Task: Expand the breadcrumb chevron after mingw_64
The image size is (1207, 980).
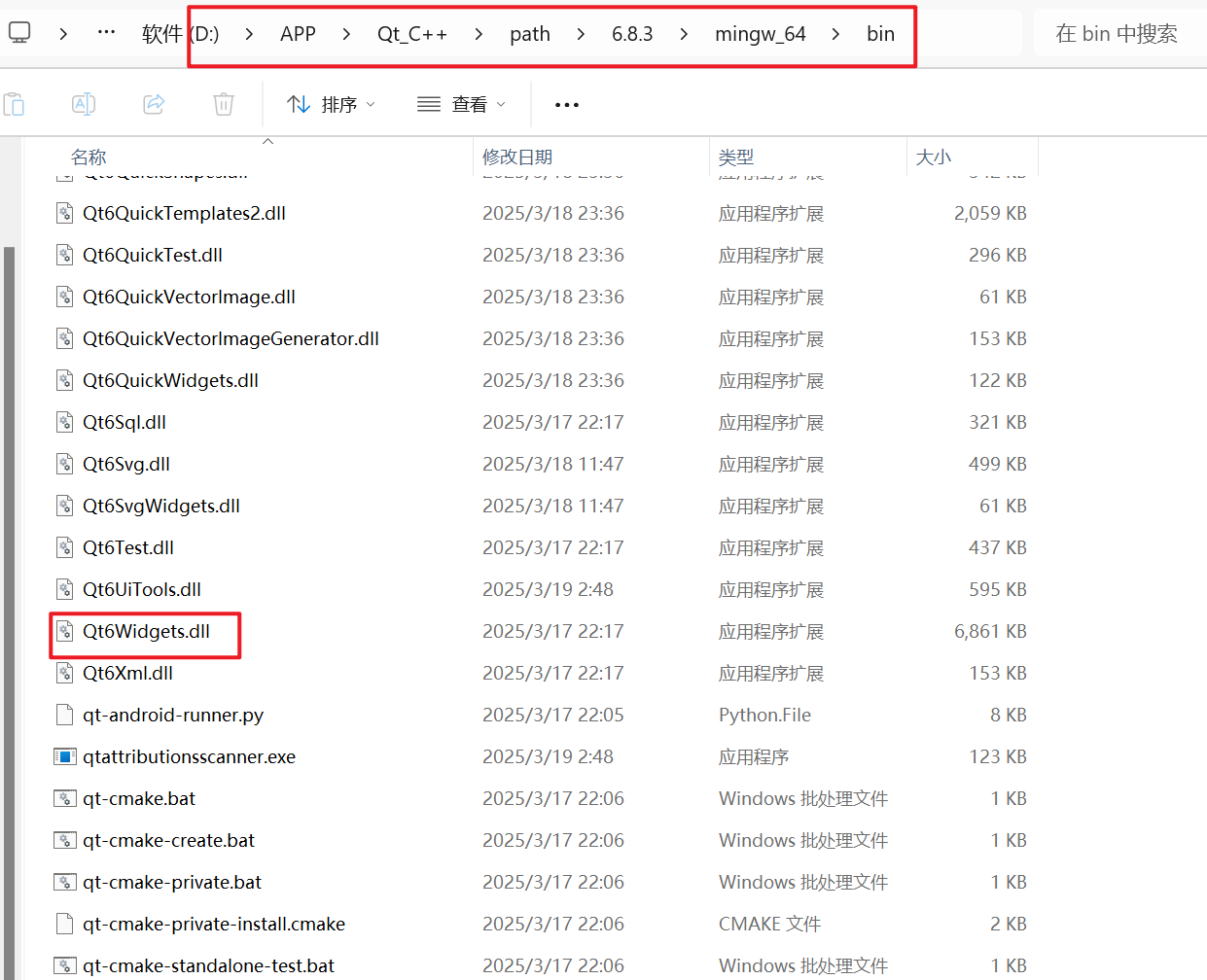Action: tap(835, 33)
